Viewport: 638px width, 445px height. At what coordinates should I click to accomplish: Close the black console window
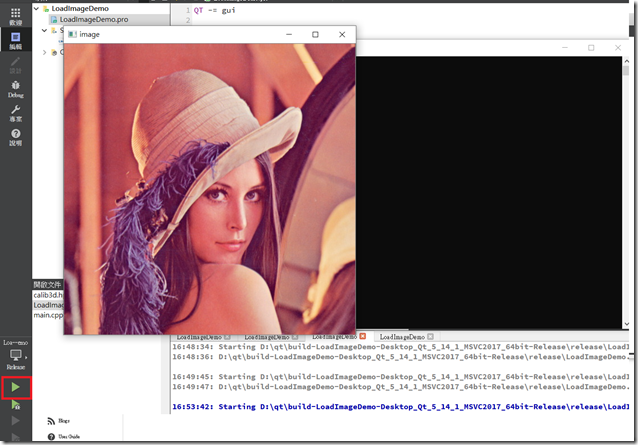point(618,48)
